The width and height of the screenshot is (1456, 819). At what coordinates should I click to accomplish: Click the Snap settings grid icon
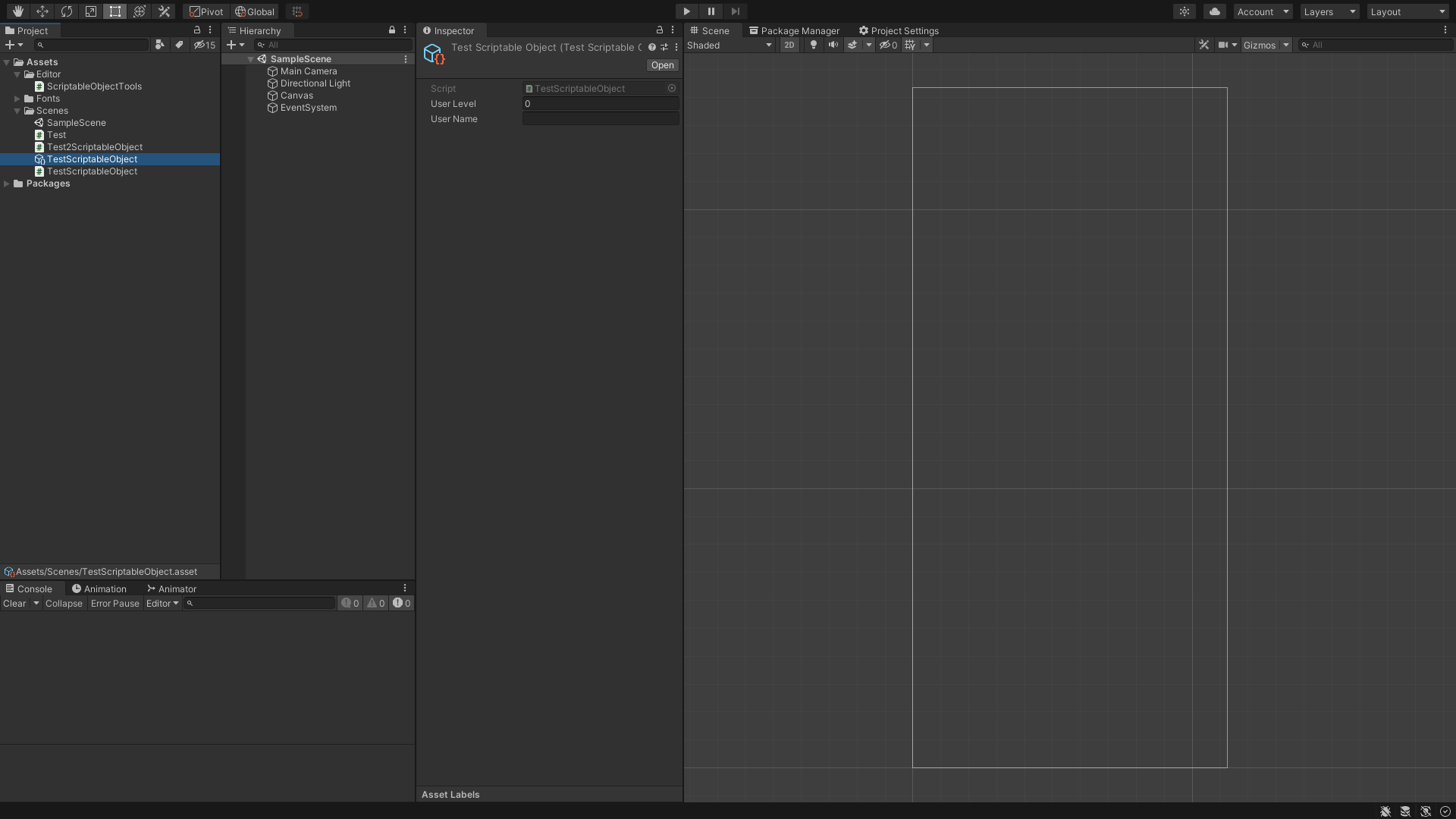coord(297,11)
